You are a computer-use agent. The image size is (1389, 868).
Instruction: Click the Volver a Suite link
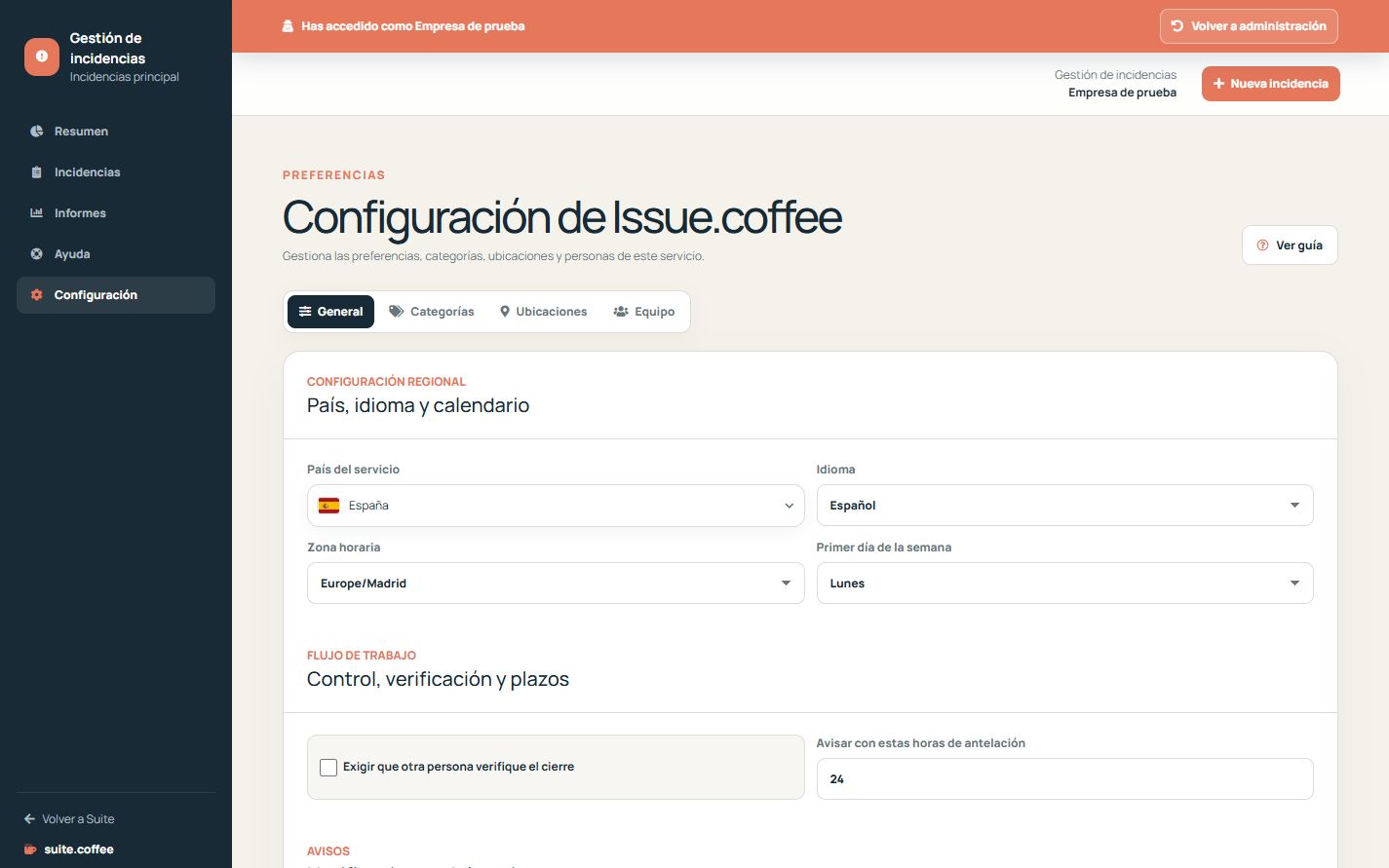[x=69, y=819]
